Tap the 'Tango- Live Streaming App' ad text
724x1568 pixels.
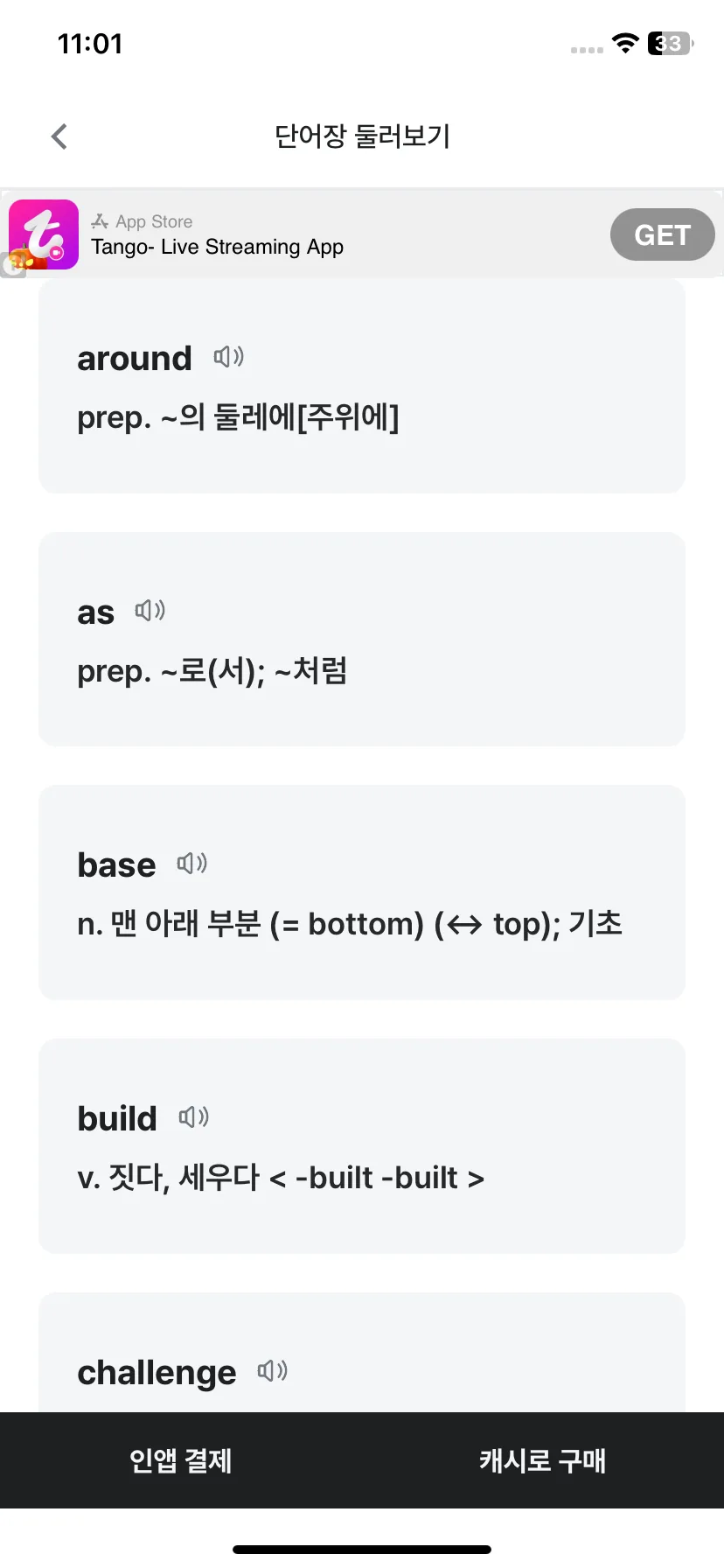tap(218, 247)
